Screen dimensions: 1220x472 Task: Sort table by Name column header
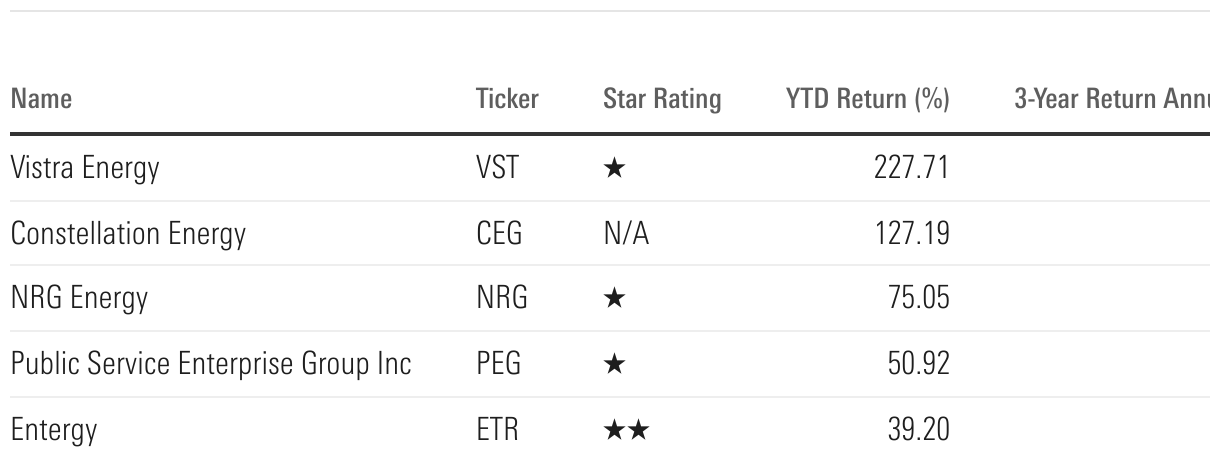[41, 99]
